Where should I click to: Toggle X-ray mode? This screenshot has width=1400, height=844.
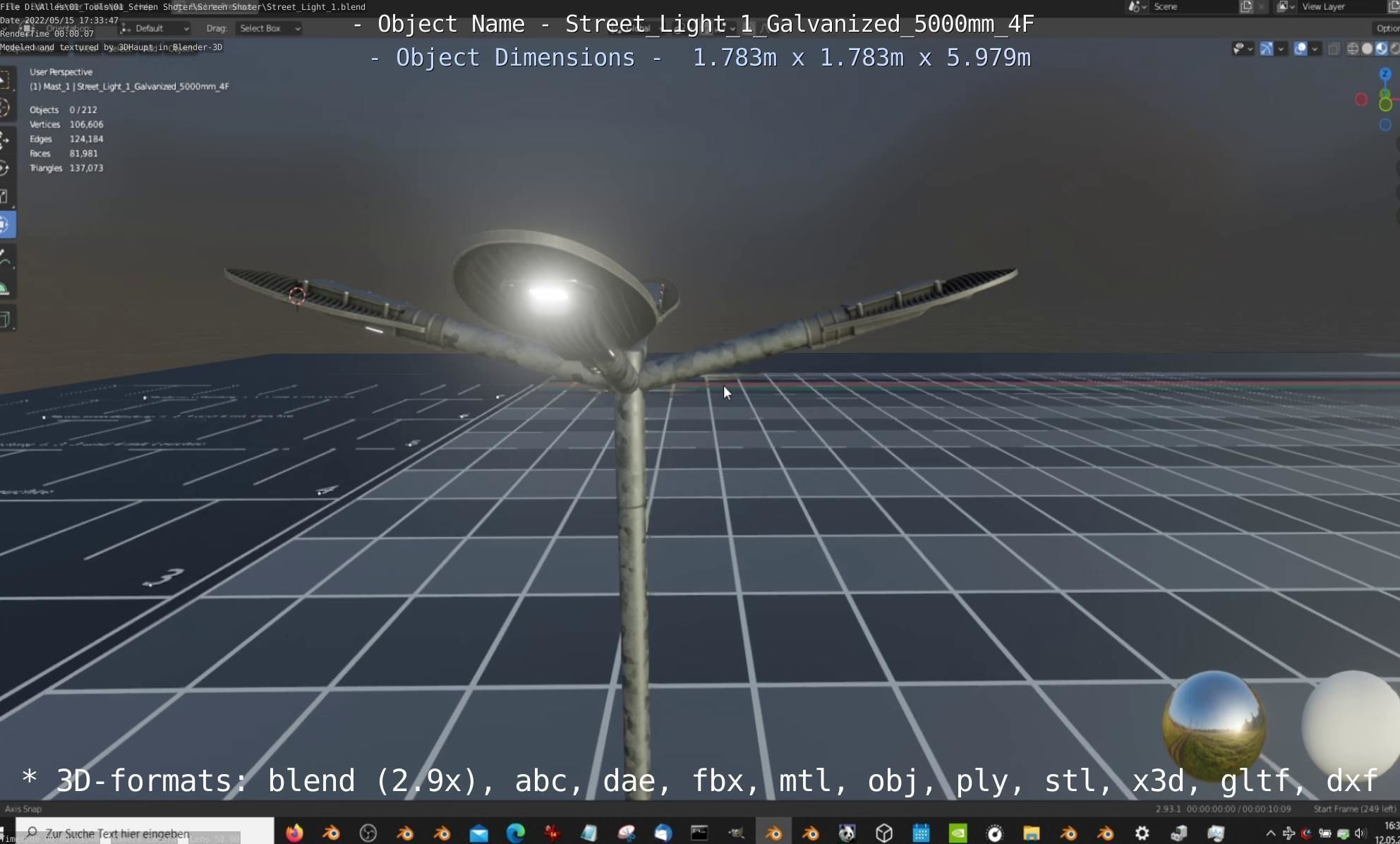tap(1334, 49)
